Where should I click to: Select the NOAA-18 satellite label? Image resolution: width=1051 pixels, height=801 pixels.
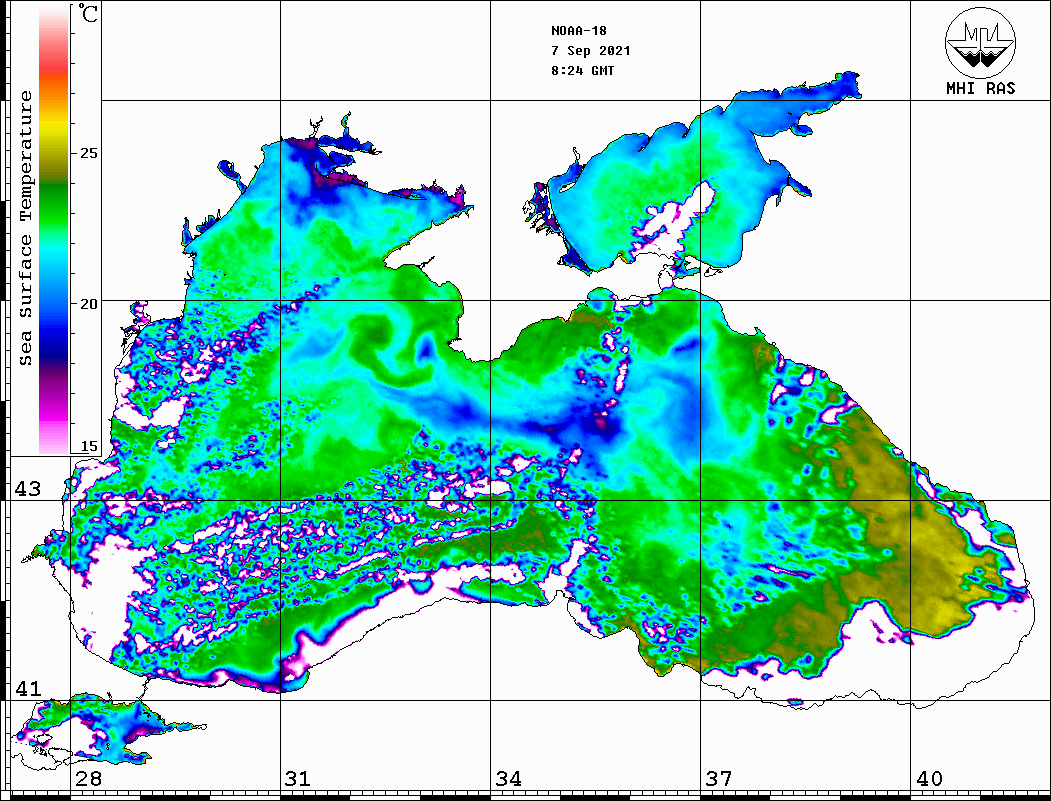pos(579,31)
